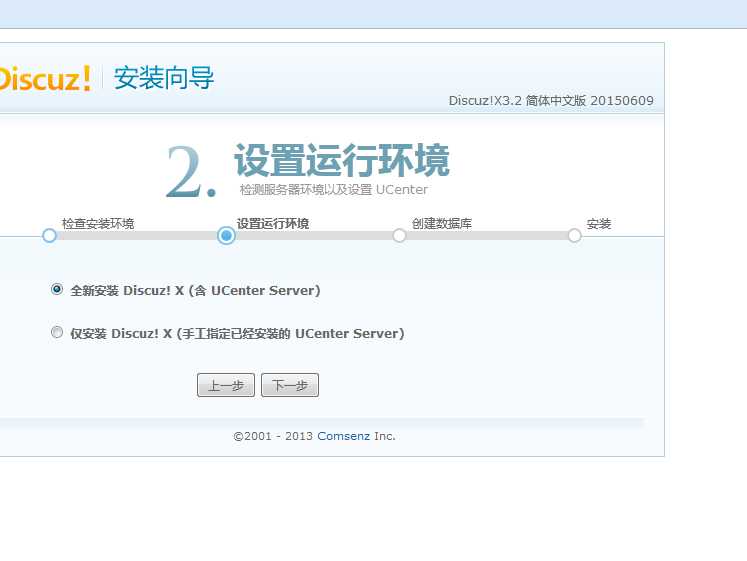Image resolution: width=747 pixels, height=561 pixels.
Task: Click the 上一步 button
Action: [x=226, y=385]
